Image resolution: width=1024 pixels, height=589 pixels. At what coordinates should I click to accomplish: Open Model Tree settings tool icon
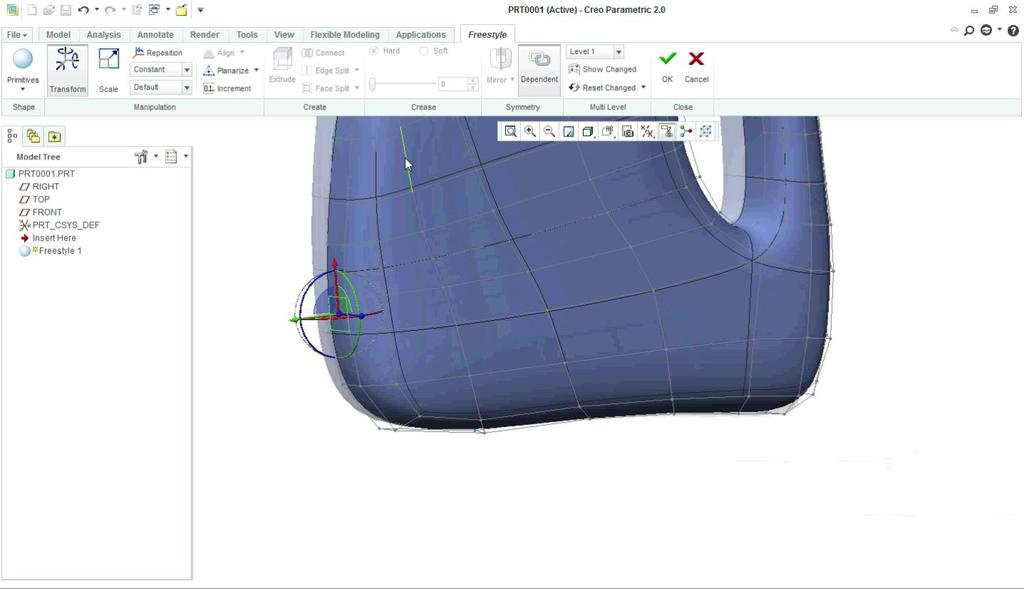[141, 156]
